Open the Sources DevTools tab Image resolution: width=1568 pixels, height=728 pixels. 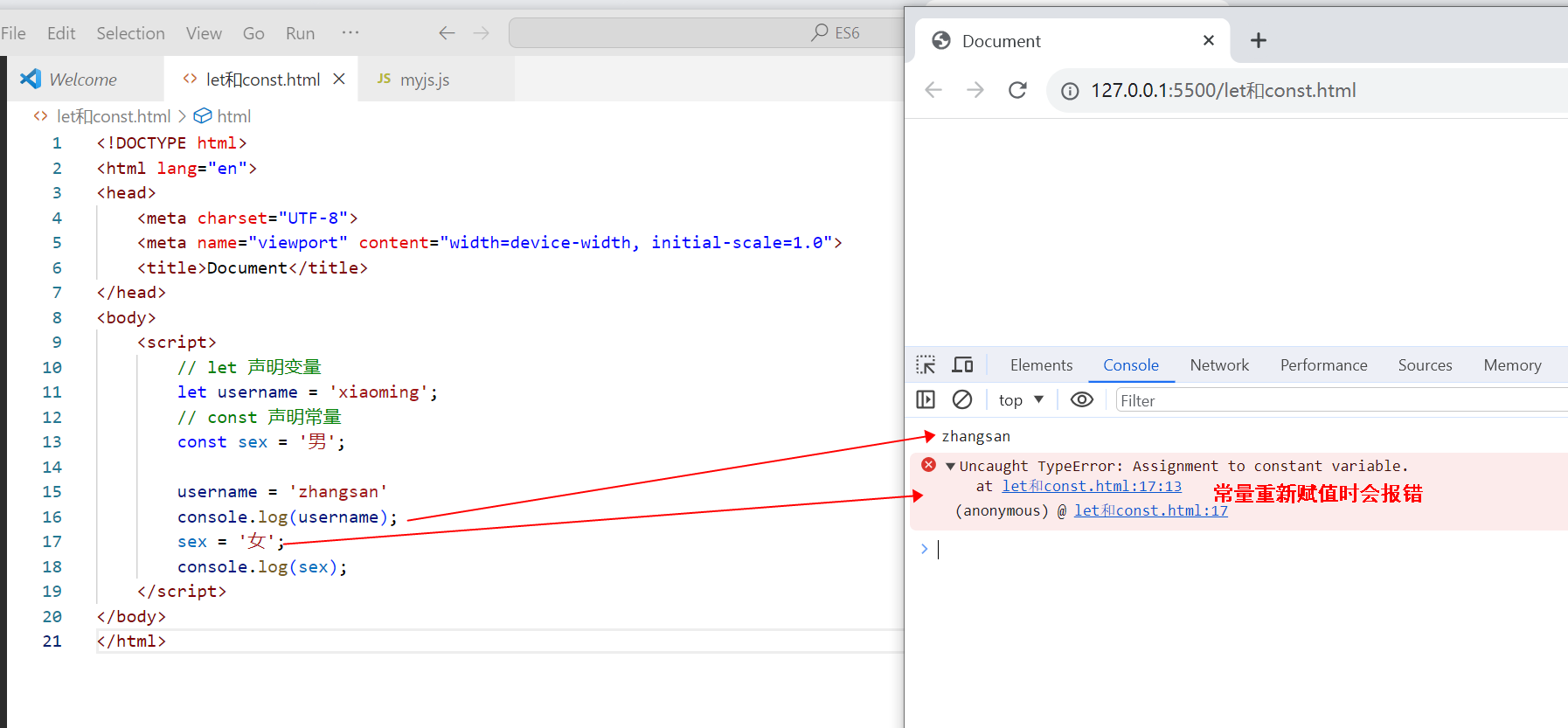click(x=1425, y=365)
